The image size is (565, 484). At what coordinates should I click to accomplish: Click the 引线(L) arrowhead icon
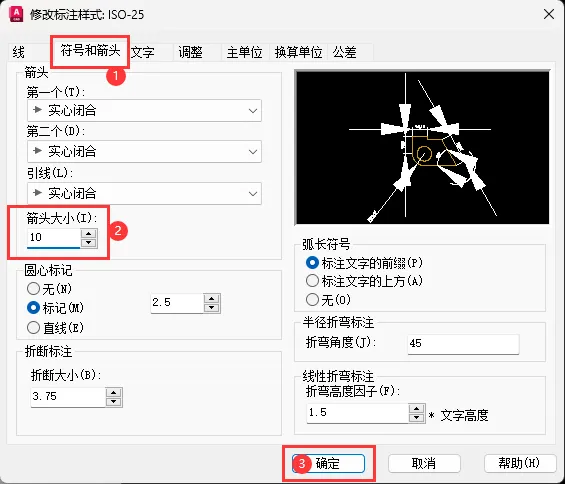click(37, 193)
